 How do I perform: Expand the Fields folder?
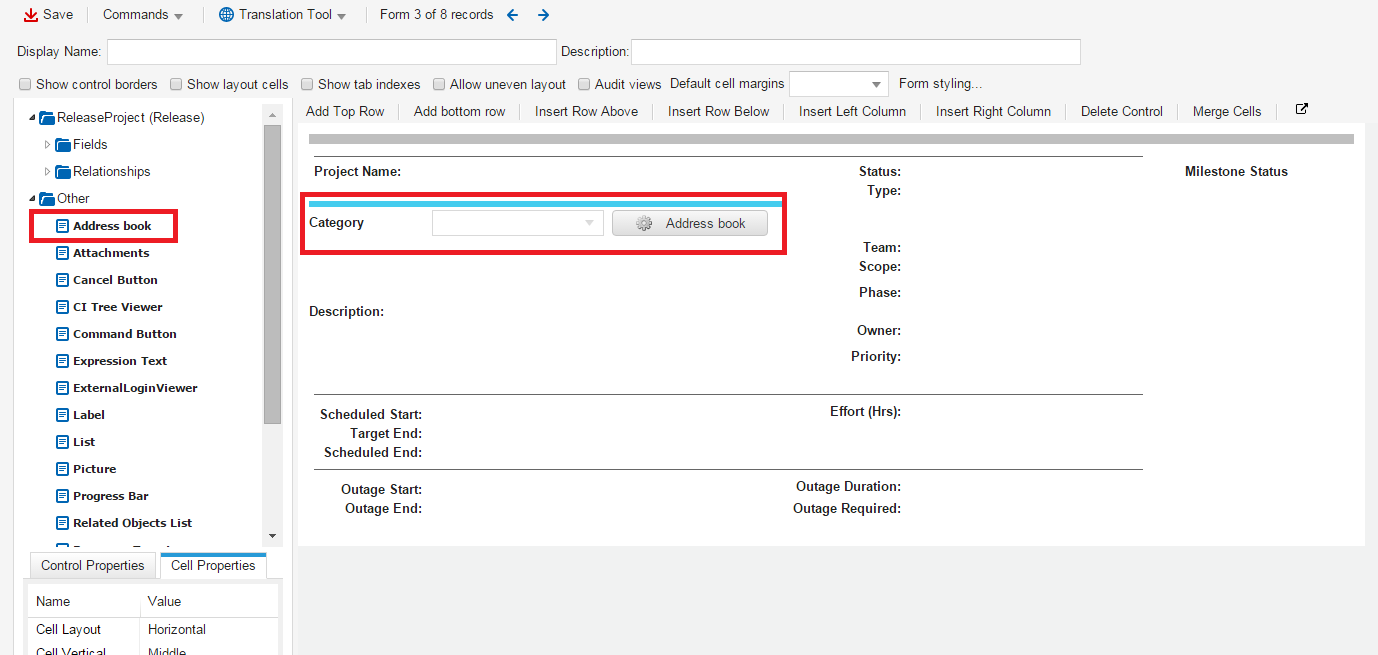click(x=46, y=144)
